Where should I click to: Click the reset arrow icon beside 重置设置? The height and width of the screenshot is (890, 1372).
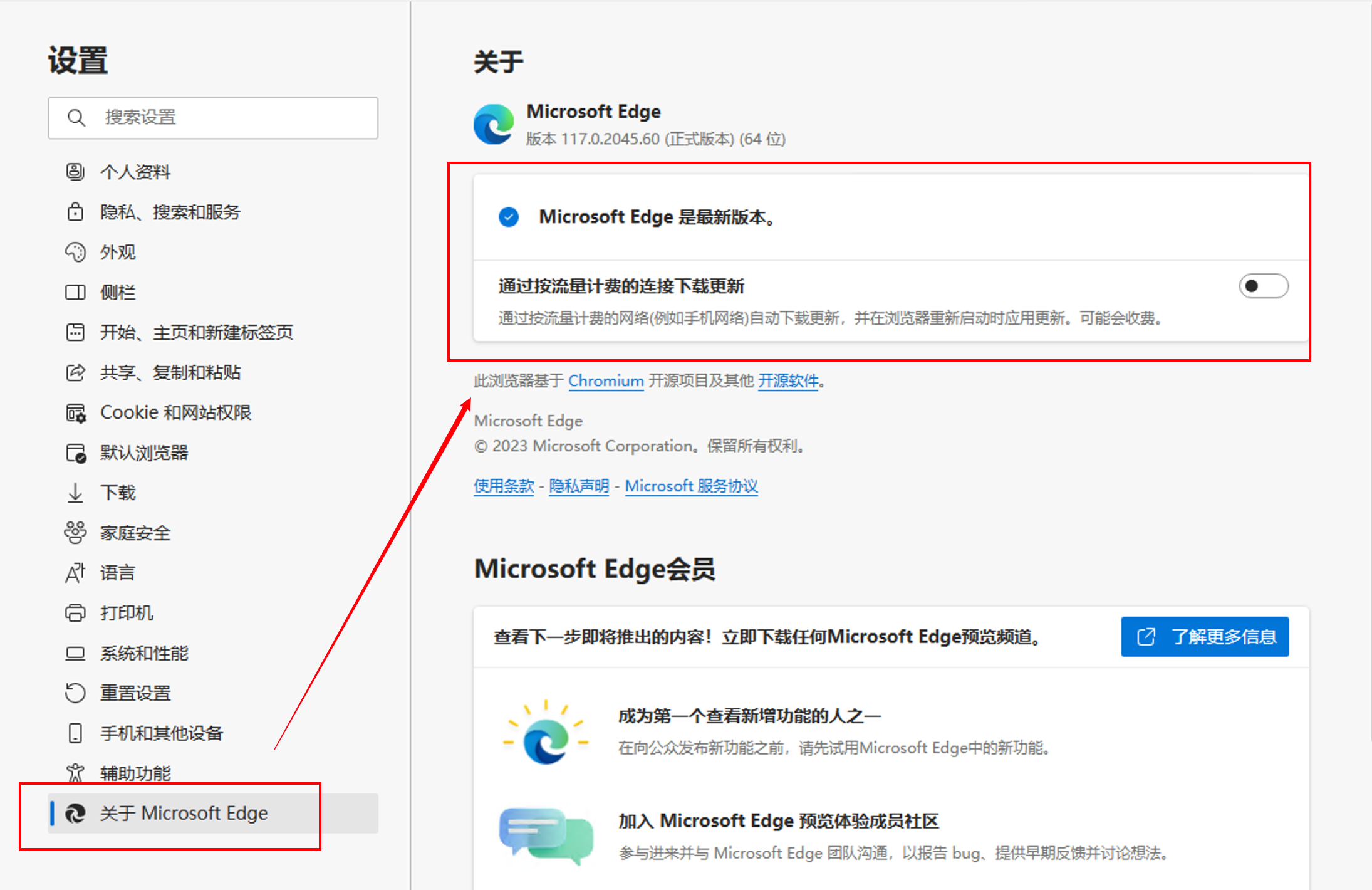click(75, 693)
